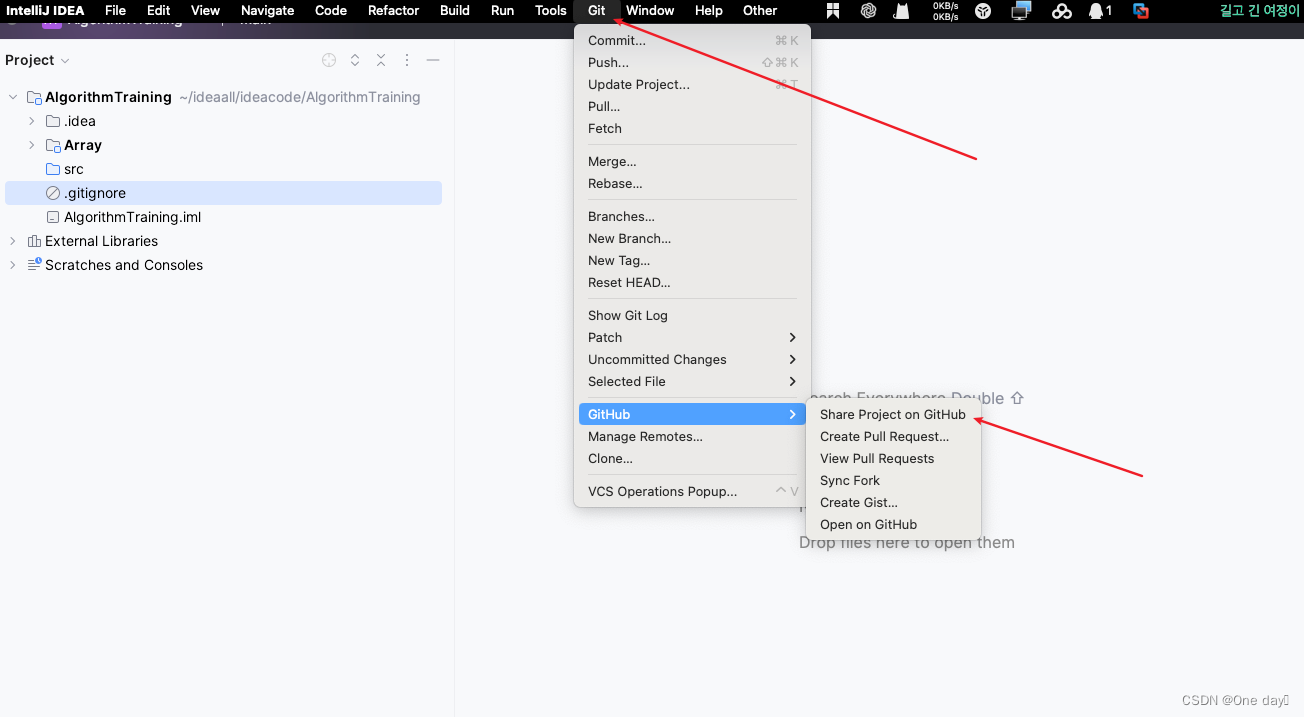Collapse the AlgorithmTraining root node

click(x=12, y=97)
